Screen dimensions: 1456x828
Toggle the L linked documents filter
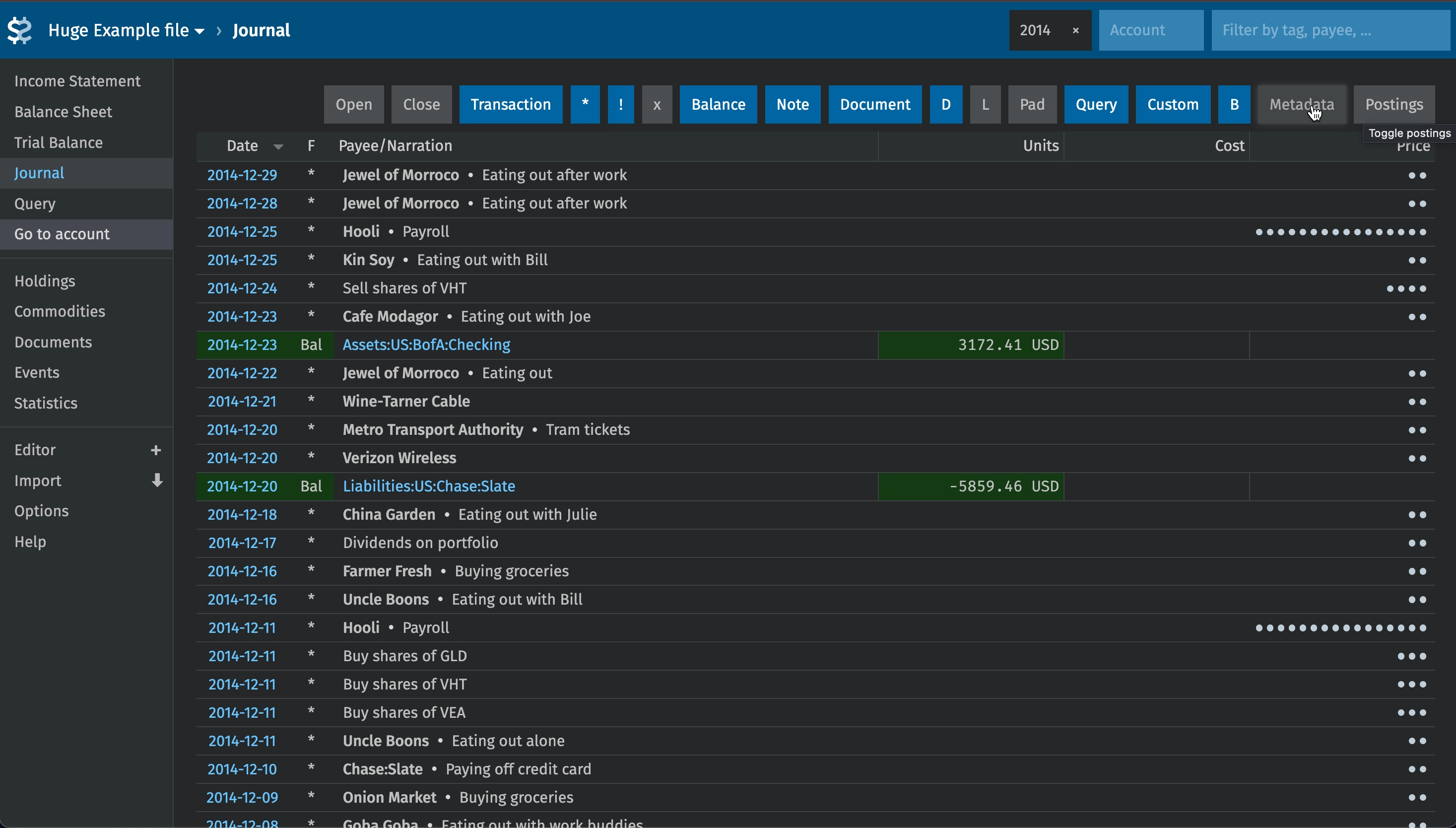click(x=985, y=105)
